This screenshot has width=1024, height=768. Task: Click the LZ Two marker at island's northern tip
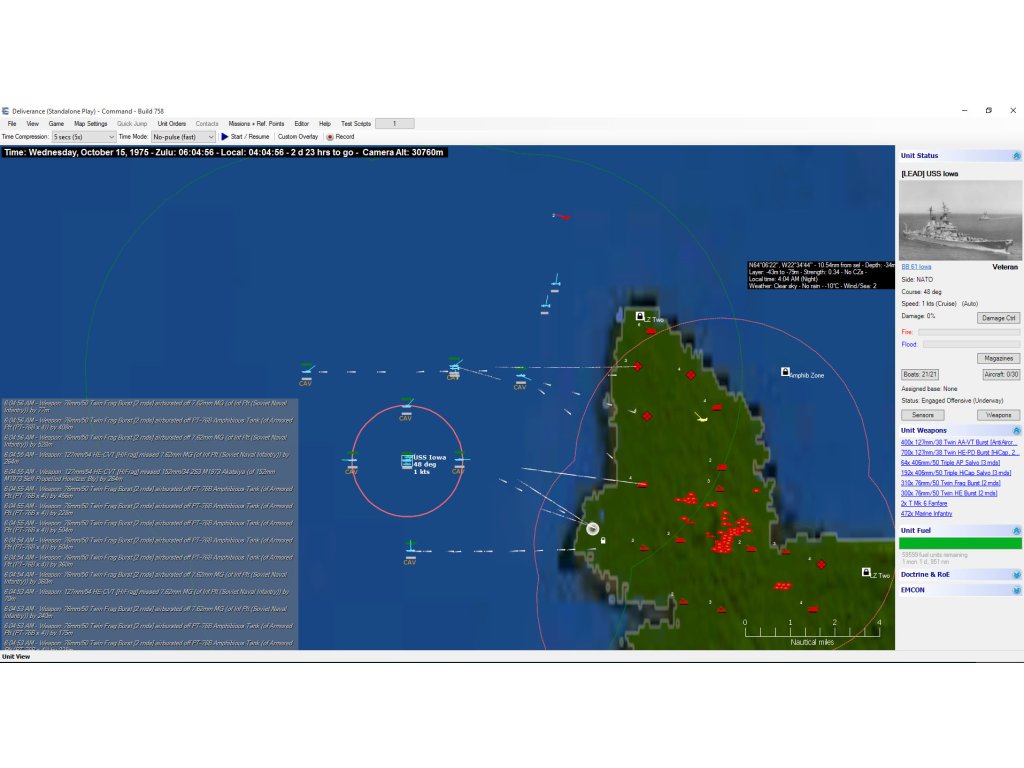[640, 316]
